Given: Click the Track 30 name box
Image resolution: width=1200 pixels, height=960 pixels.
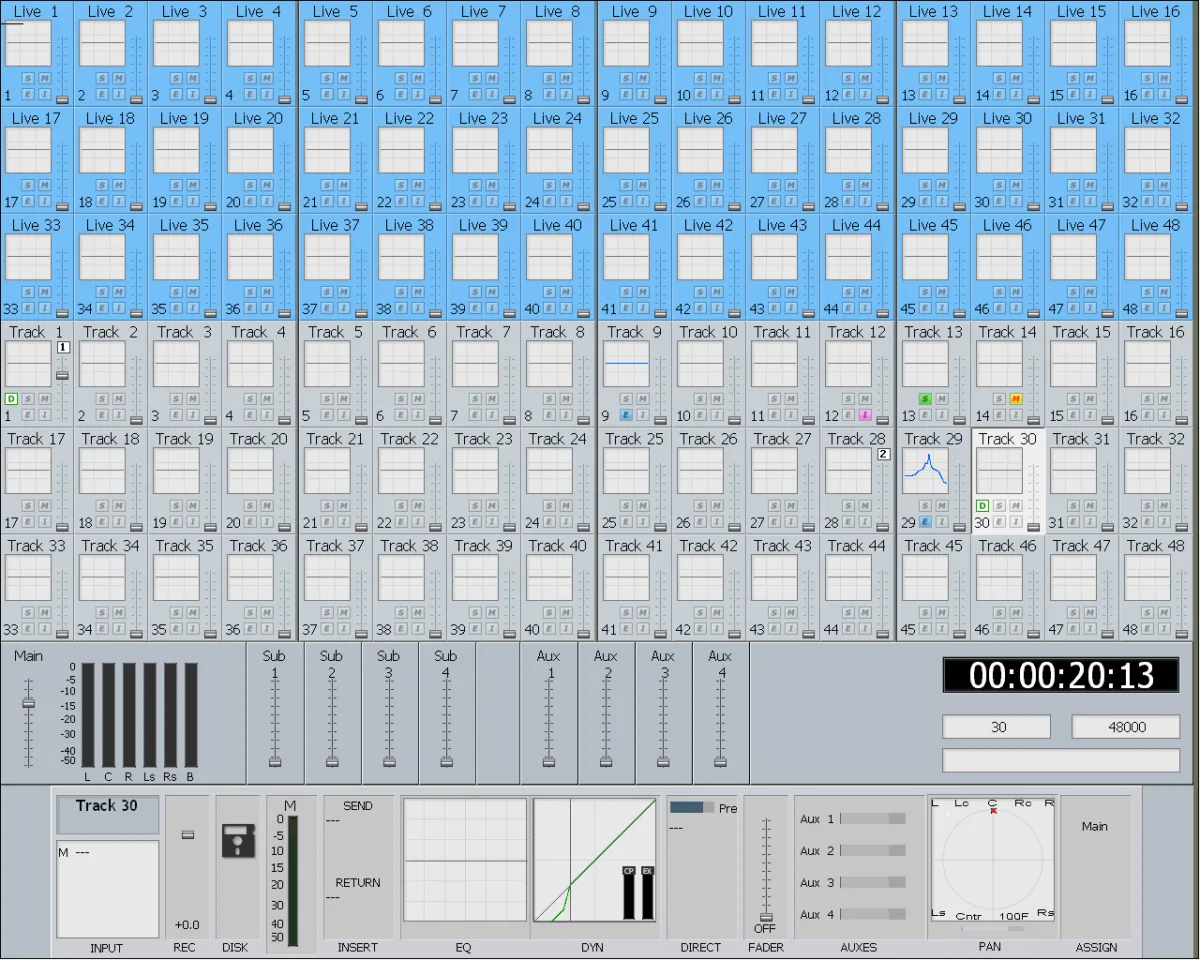Looking at the screenshot, I should (x=107, y=814).
